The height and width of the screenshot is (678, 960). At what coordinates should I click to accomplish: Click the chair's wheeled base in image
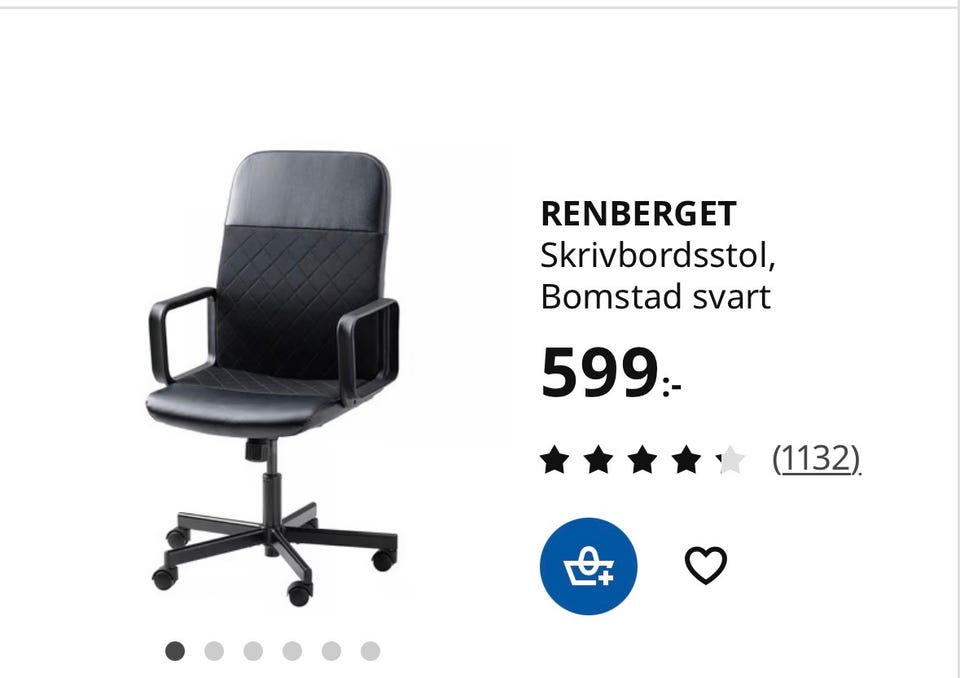point(275,551)
